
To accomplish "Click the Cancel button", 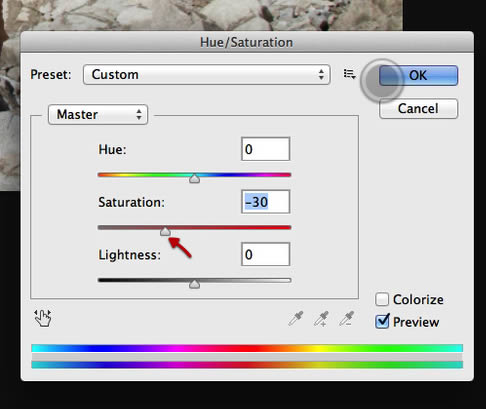I will pos(418,109).
